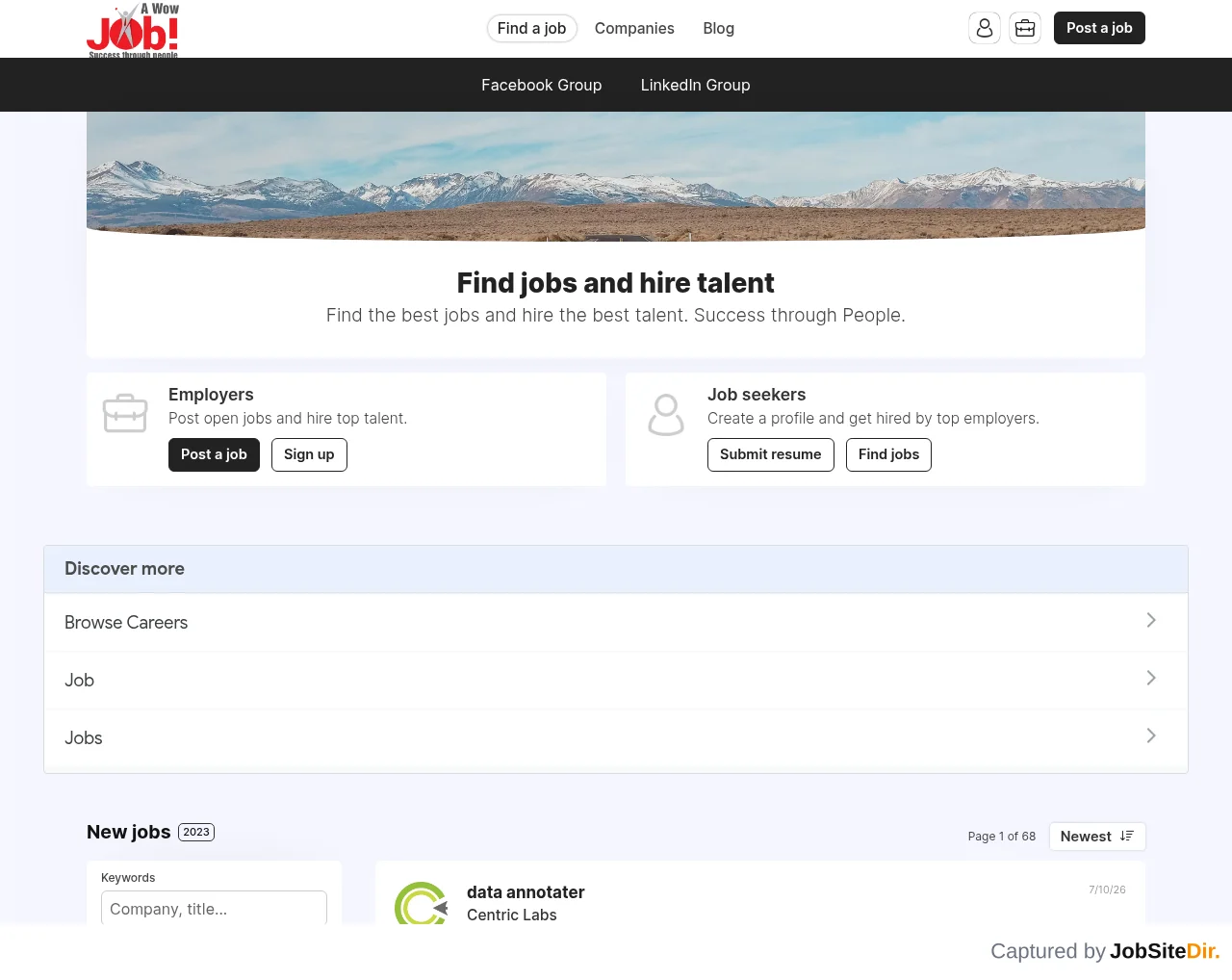Screen dimensions: 1232x980
Task: Click Post a job button in header
Action: pyautogui.click(x=1099, y=28)
